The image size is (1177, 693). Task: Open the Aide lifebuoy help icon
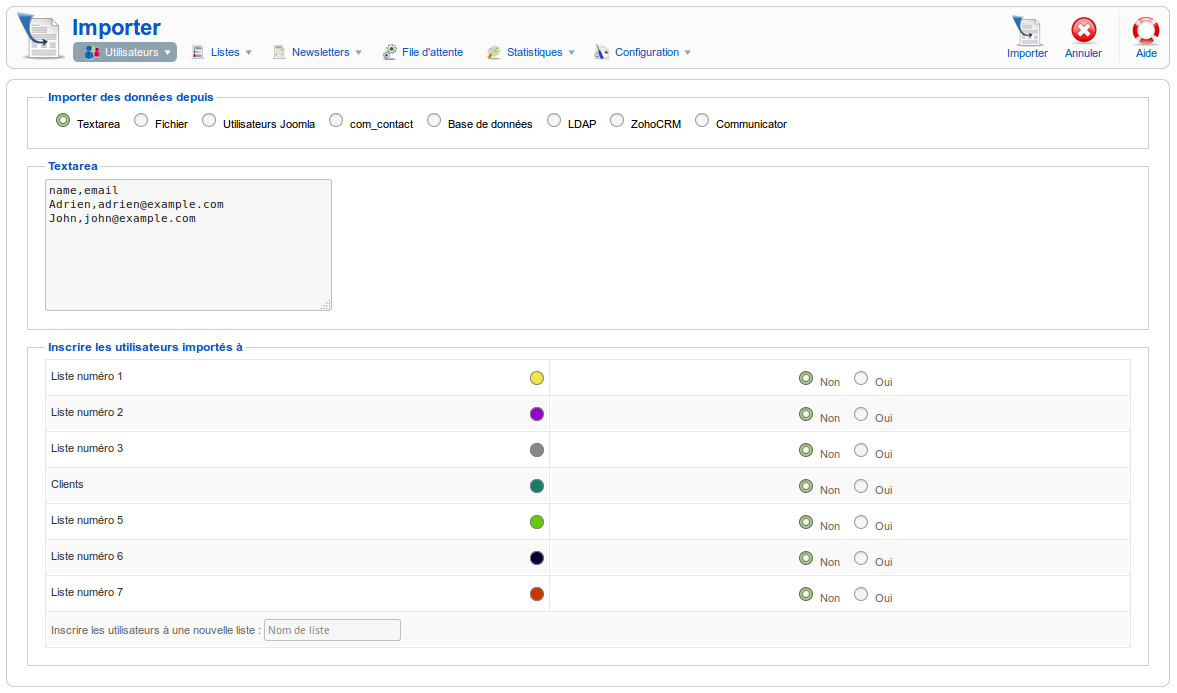[x=1146, y=31]
